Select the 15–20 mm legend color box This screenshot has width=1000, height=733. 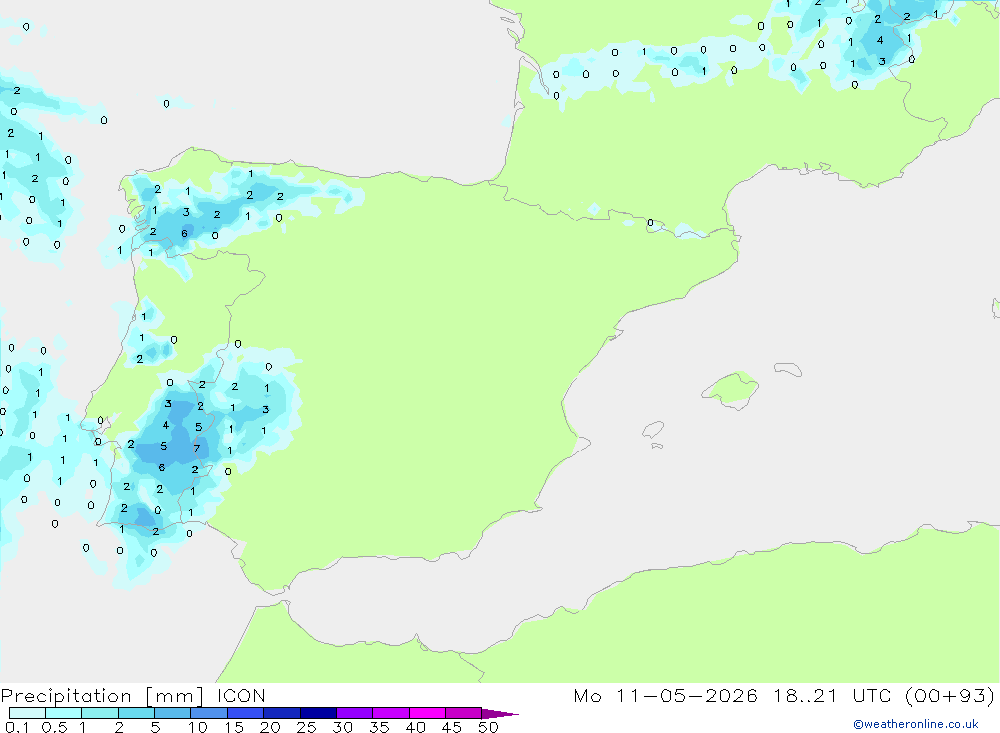[245, 713]
